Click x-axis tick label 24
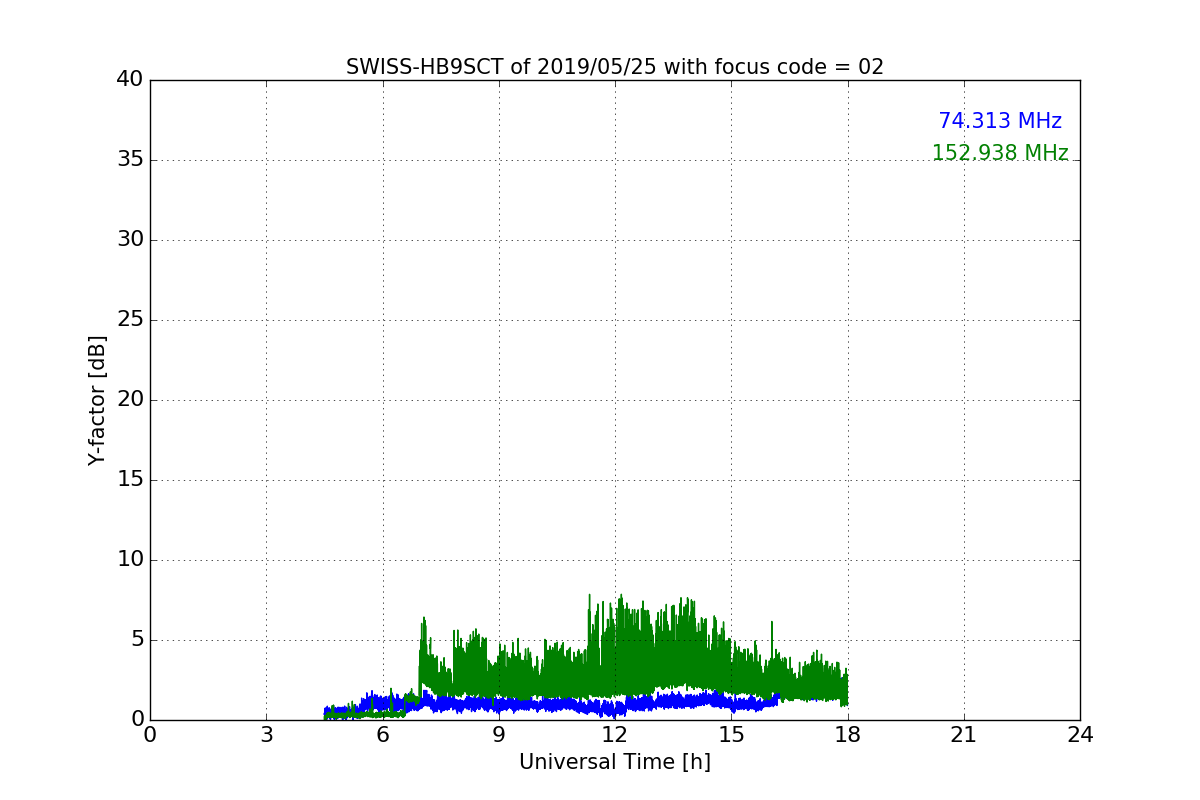 pos(1080,735)
